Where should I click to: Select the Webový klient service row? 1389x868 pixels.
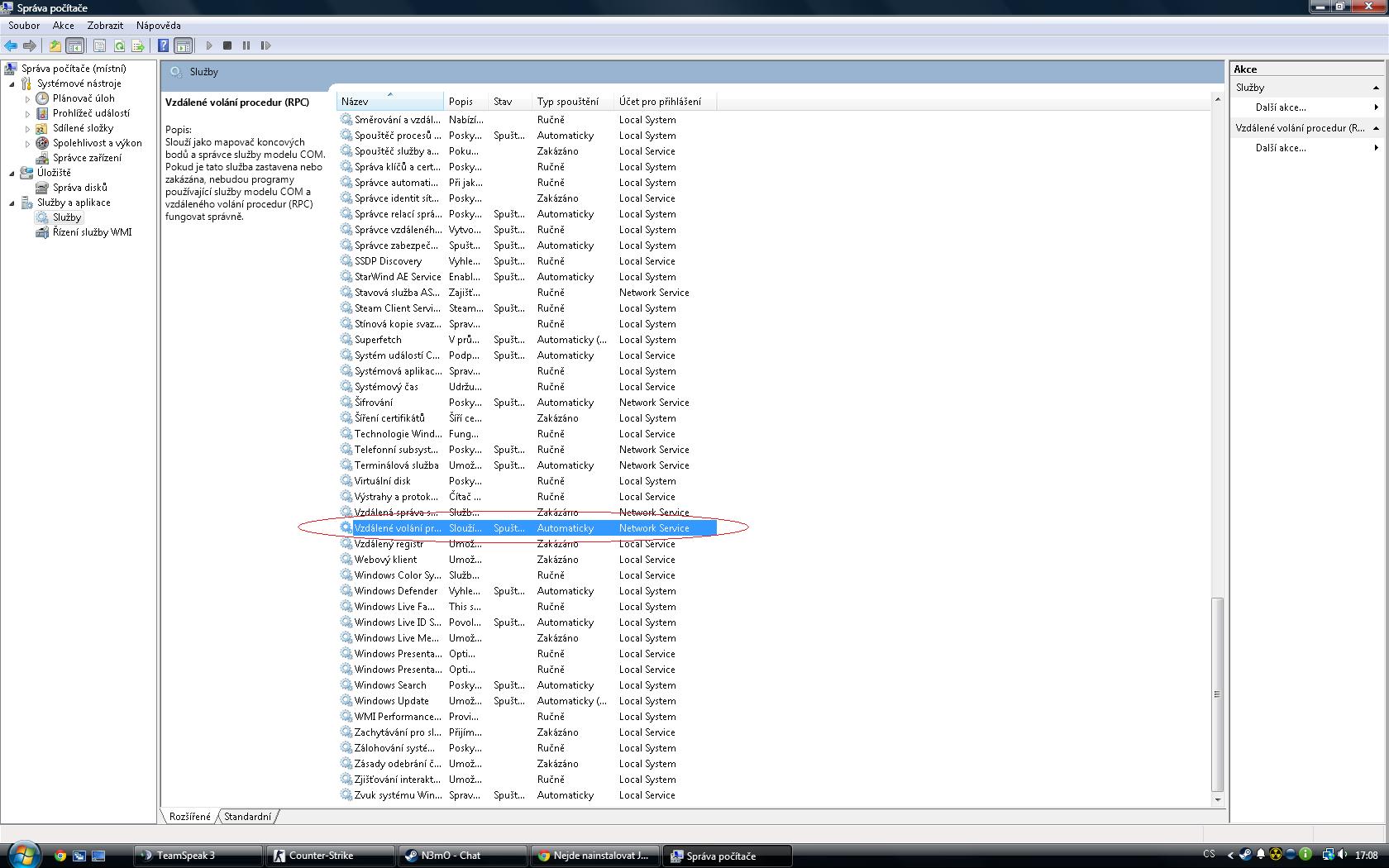click(x=527, y=560)
